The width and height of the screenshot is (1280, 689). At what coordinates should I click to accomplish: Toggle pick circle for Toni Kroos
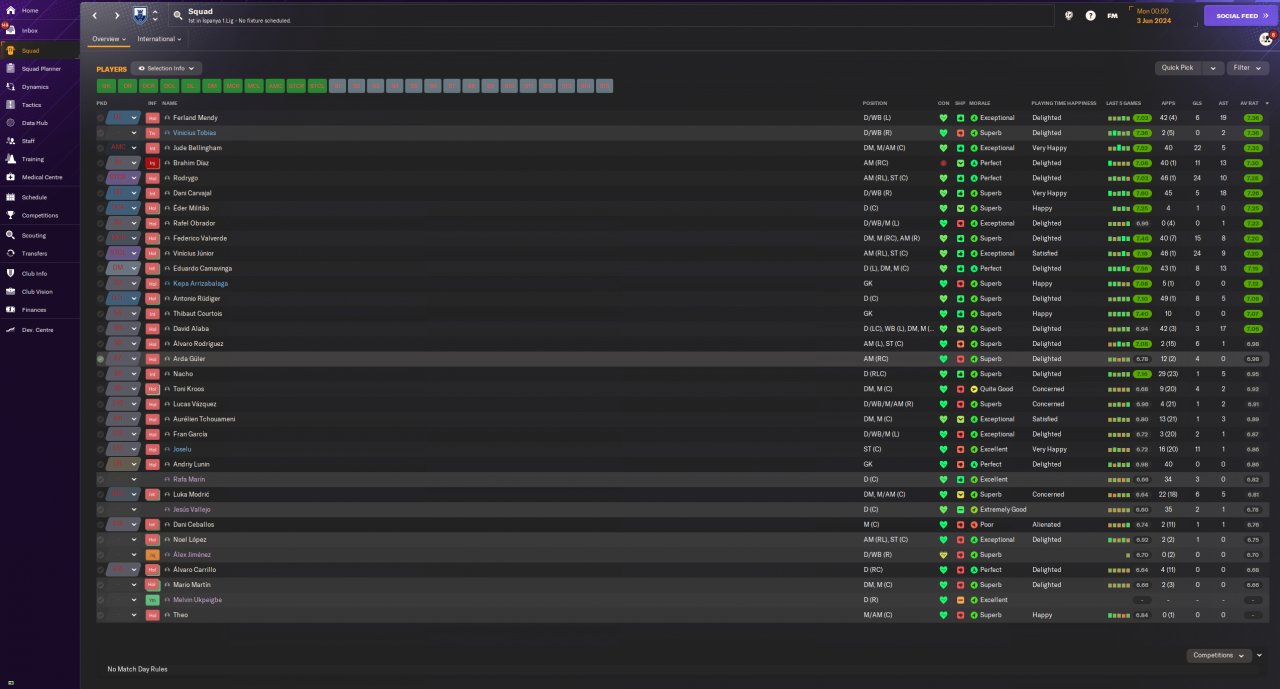pyautogui.click(x=100, y=389)
